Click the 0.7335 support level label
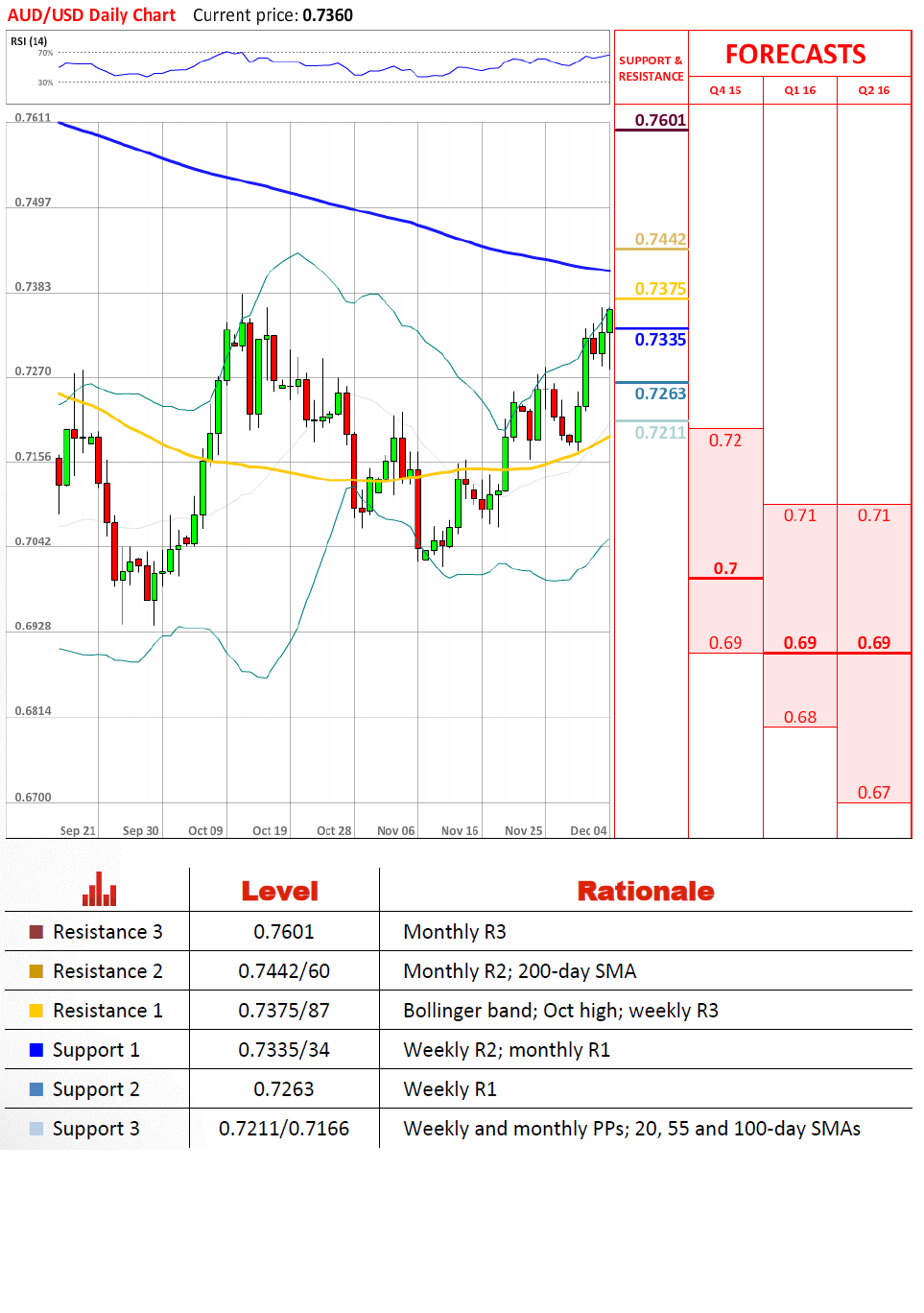The height and width of the screenshot is (1313, 924). [660, 340]
